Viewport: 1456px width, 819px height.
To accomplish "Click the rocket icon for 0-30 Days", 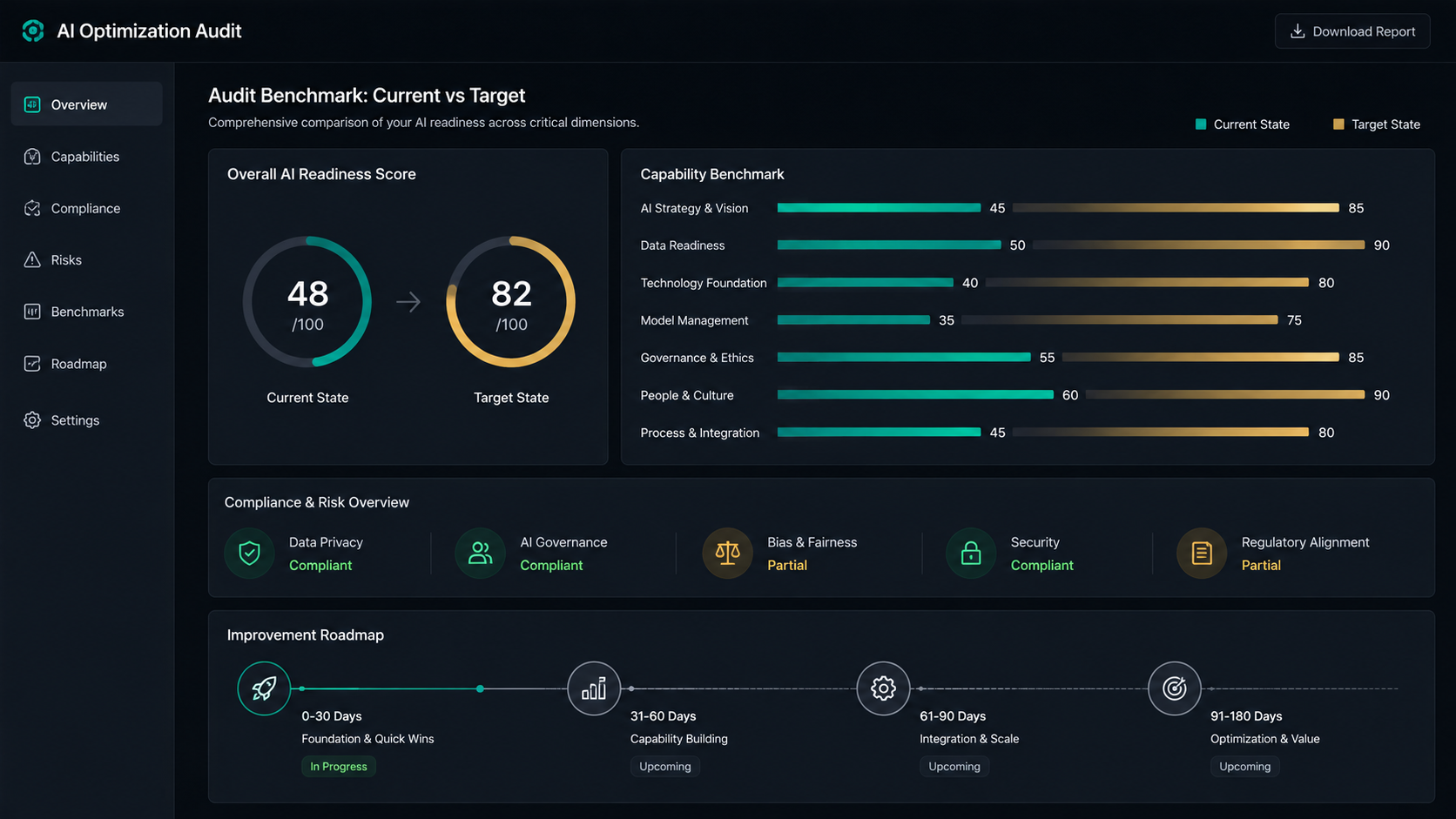I will click(x=264, y=688).
